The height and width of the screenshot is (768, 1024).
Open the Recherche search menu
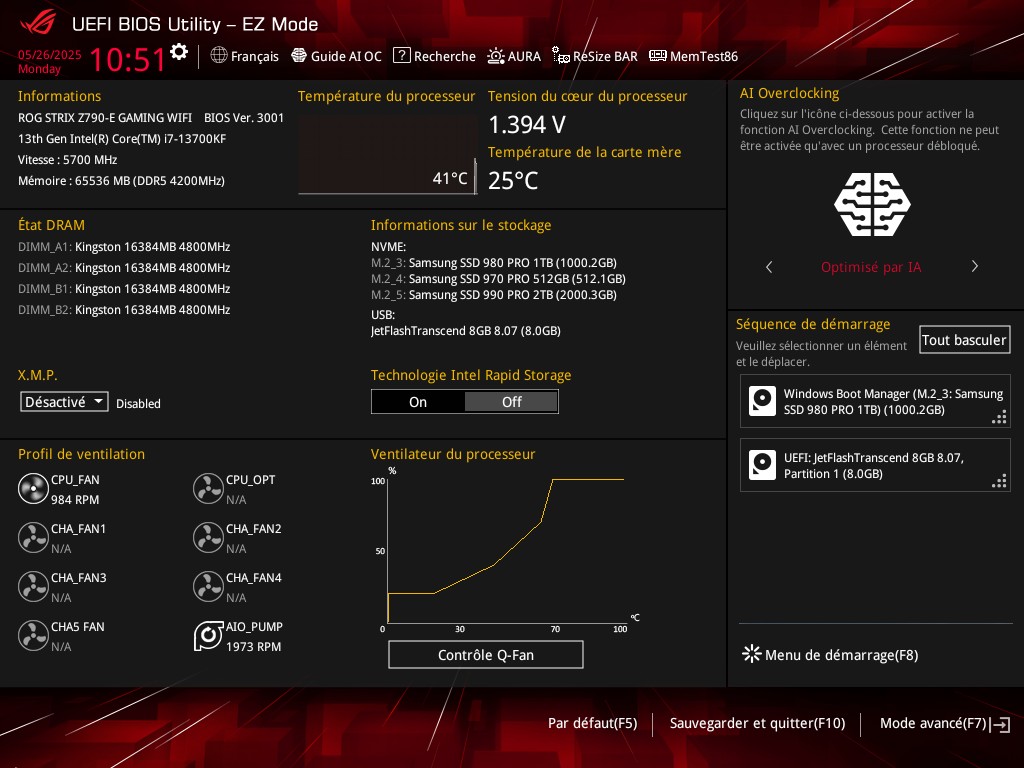coord(434,56)
